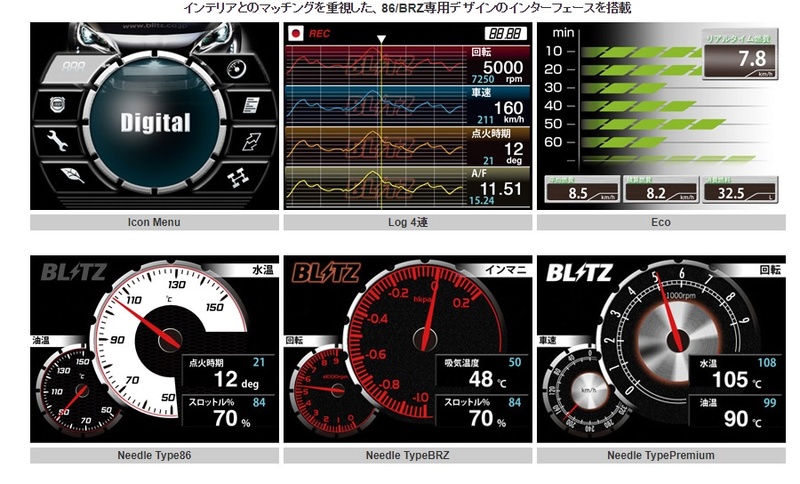Click the インマニ label on TypeBRZ

506,270
